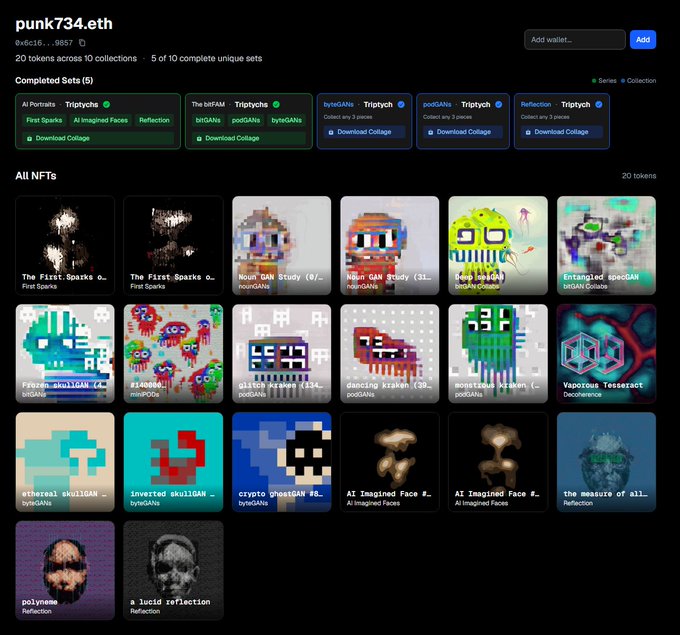Download Collage for AI Portraits Triptychs

coord(98,138)
